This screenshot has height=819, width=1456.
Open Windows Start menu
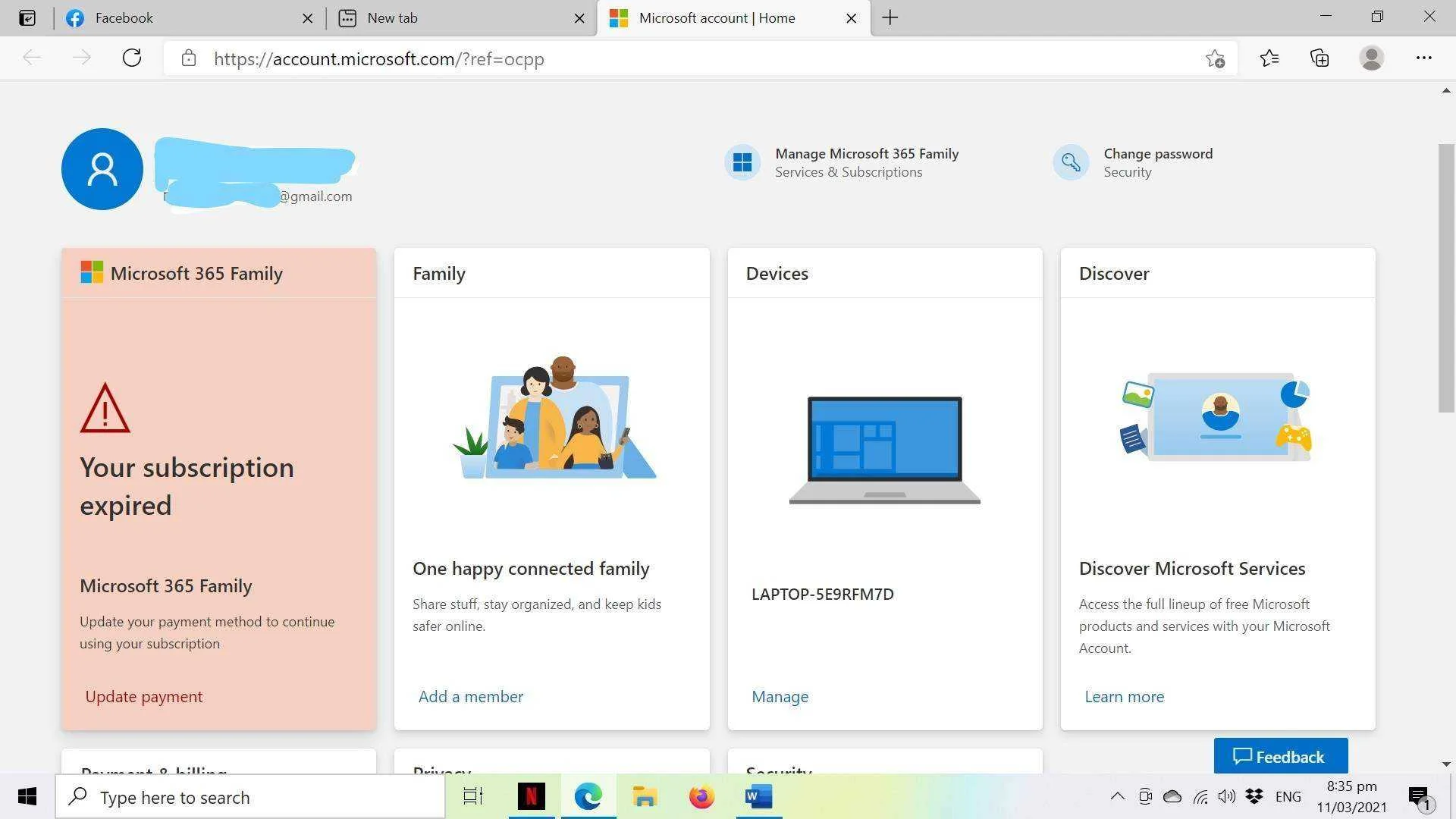point(27,796)
